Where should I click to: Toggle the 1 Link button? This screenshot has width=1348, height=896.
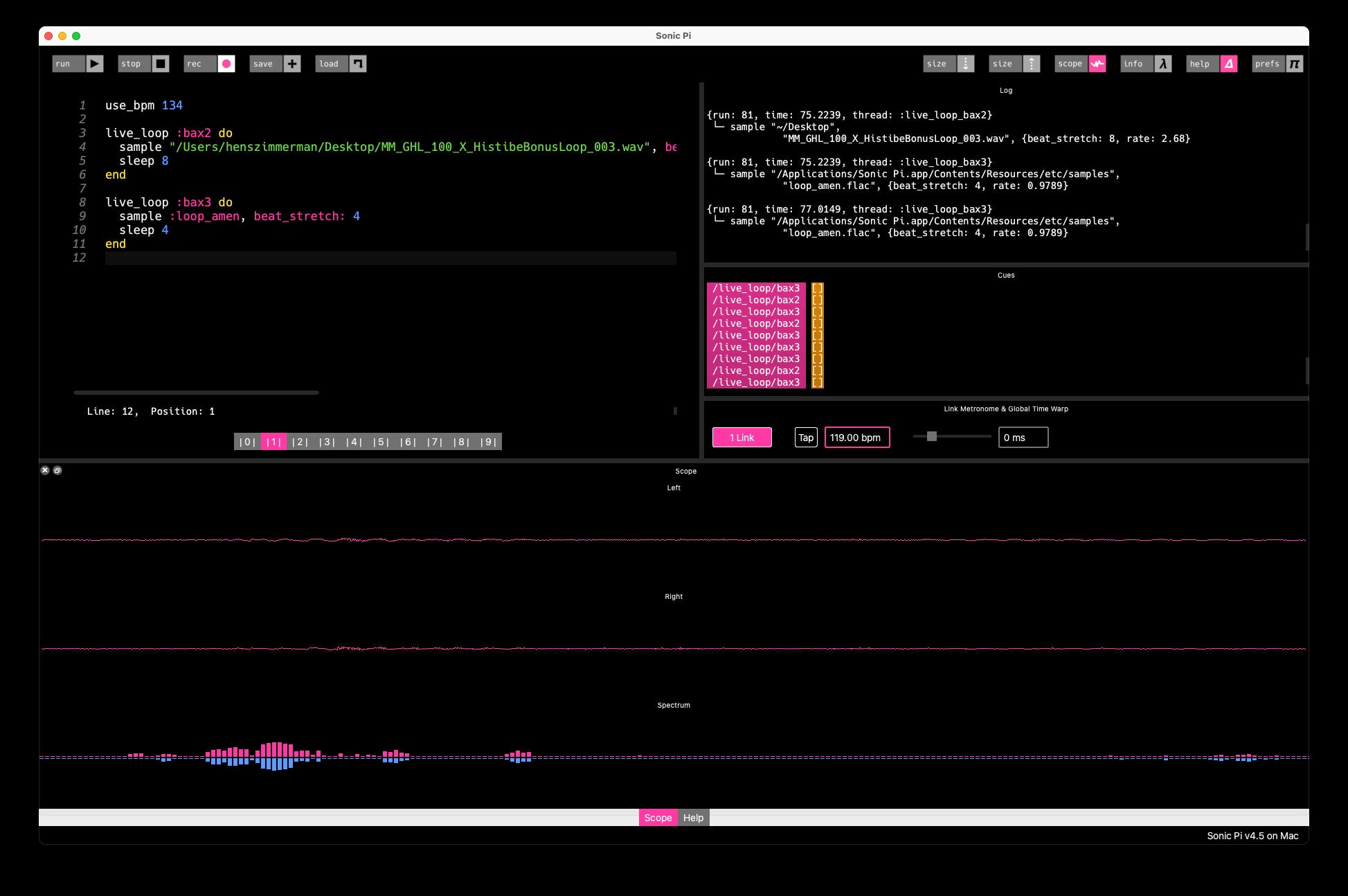click(x=742, y=438)
